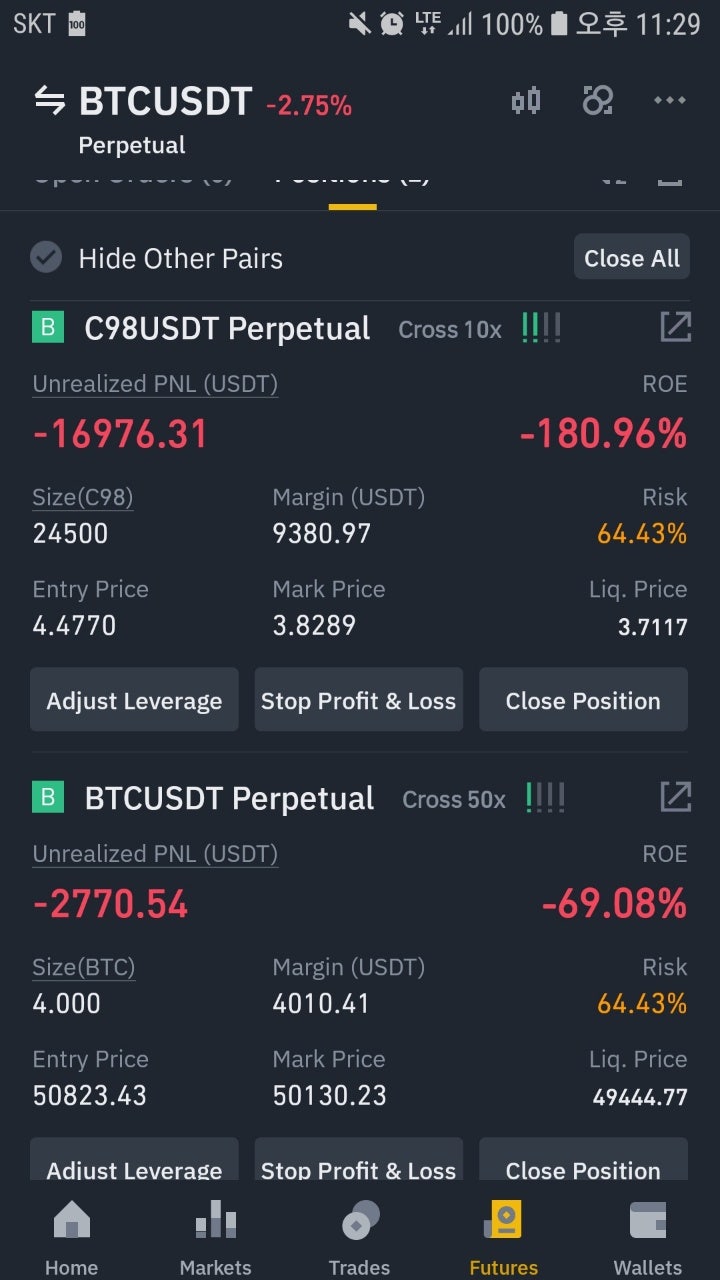Viewport: 720px width, 1280px height.
Task: Adjust Leverage for the C98USDT position
Action: [134, 700]
